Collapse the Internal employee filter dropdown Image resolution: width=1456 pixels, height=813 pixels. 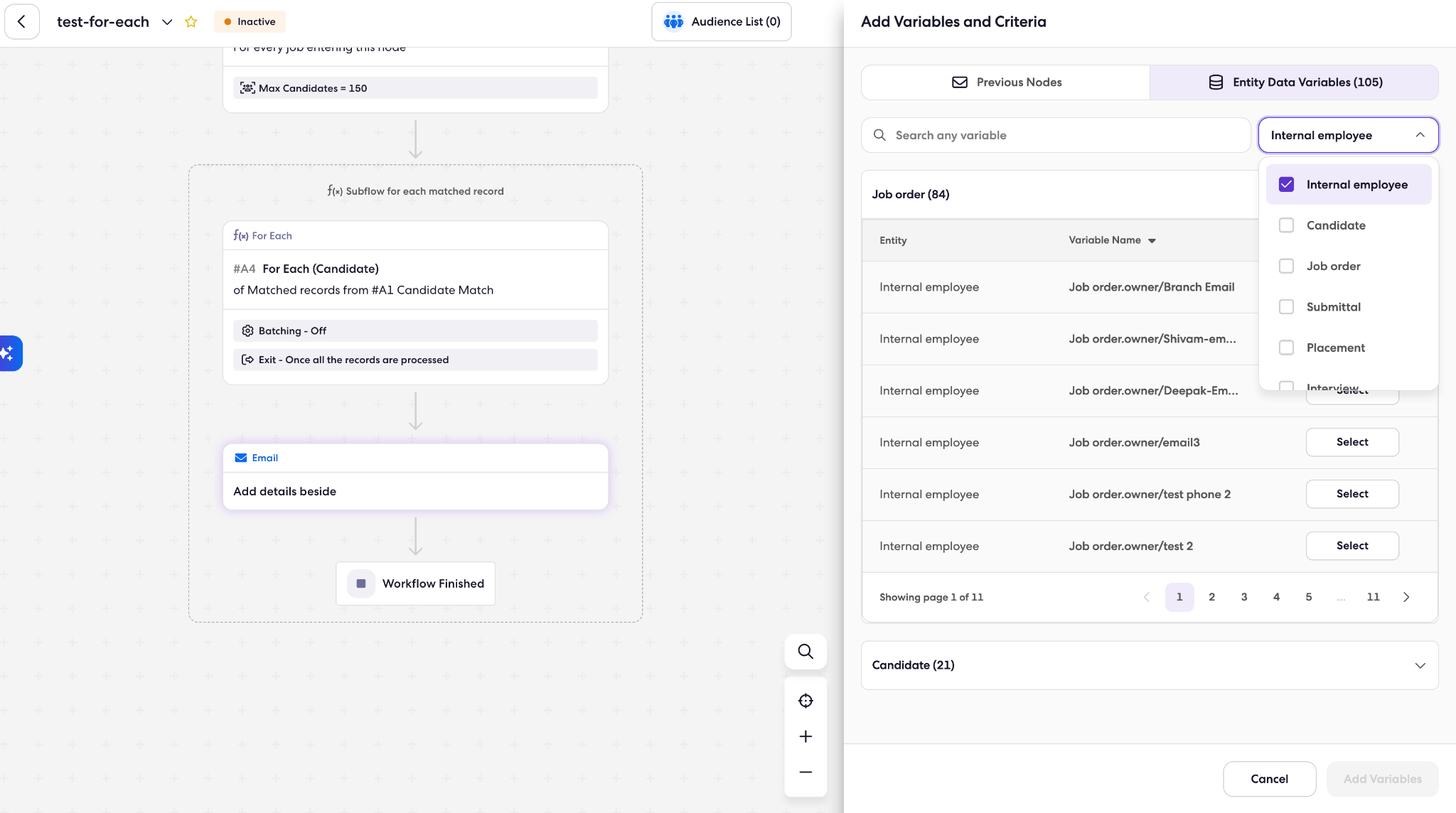tap(1349, 135)
